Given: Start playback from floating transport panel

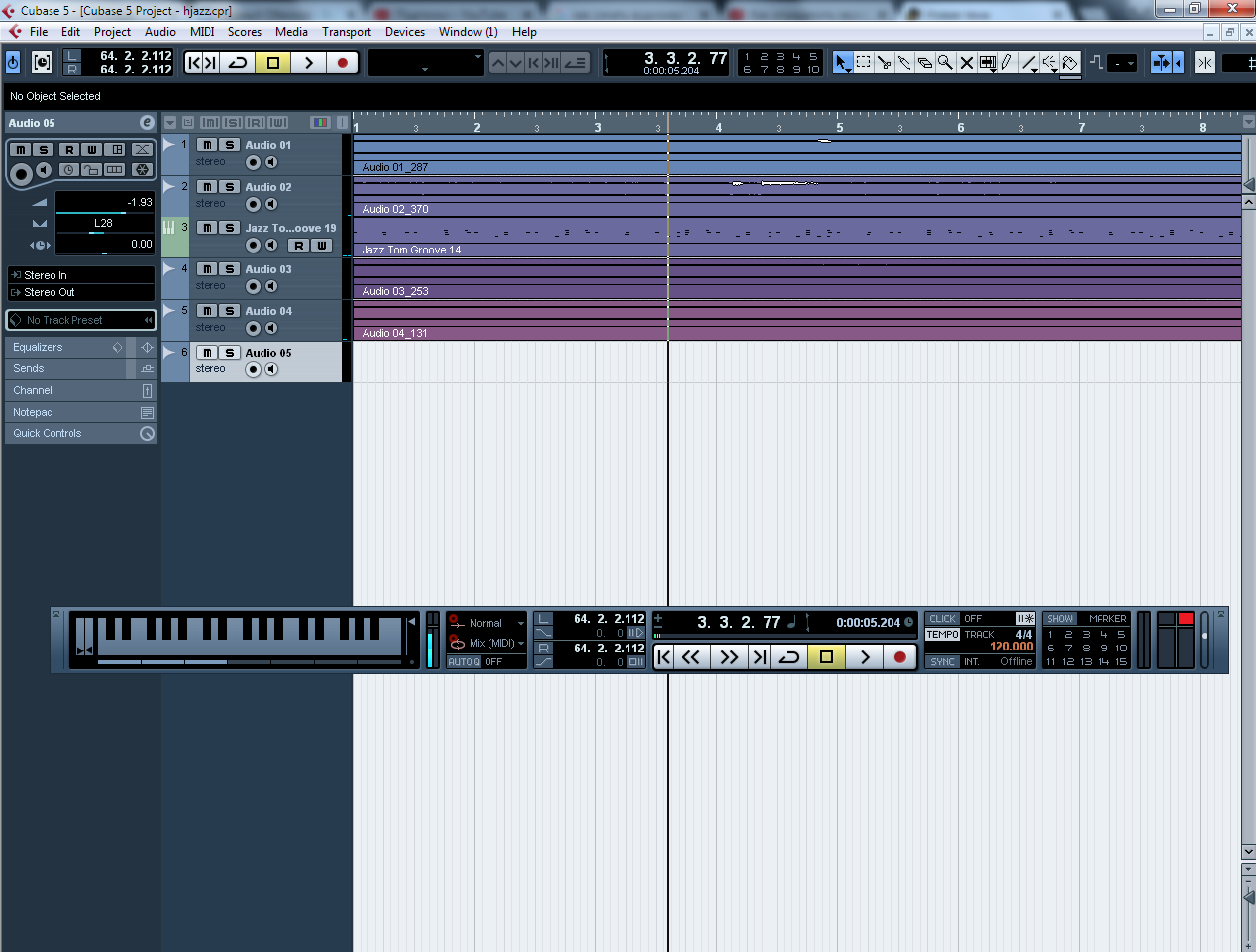Looking at the screenshot, I should point(865,657).
